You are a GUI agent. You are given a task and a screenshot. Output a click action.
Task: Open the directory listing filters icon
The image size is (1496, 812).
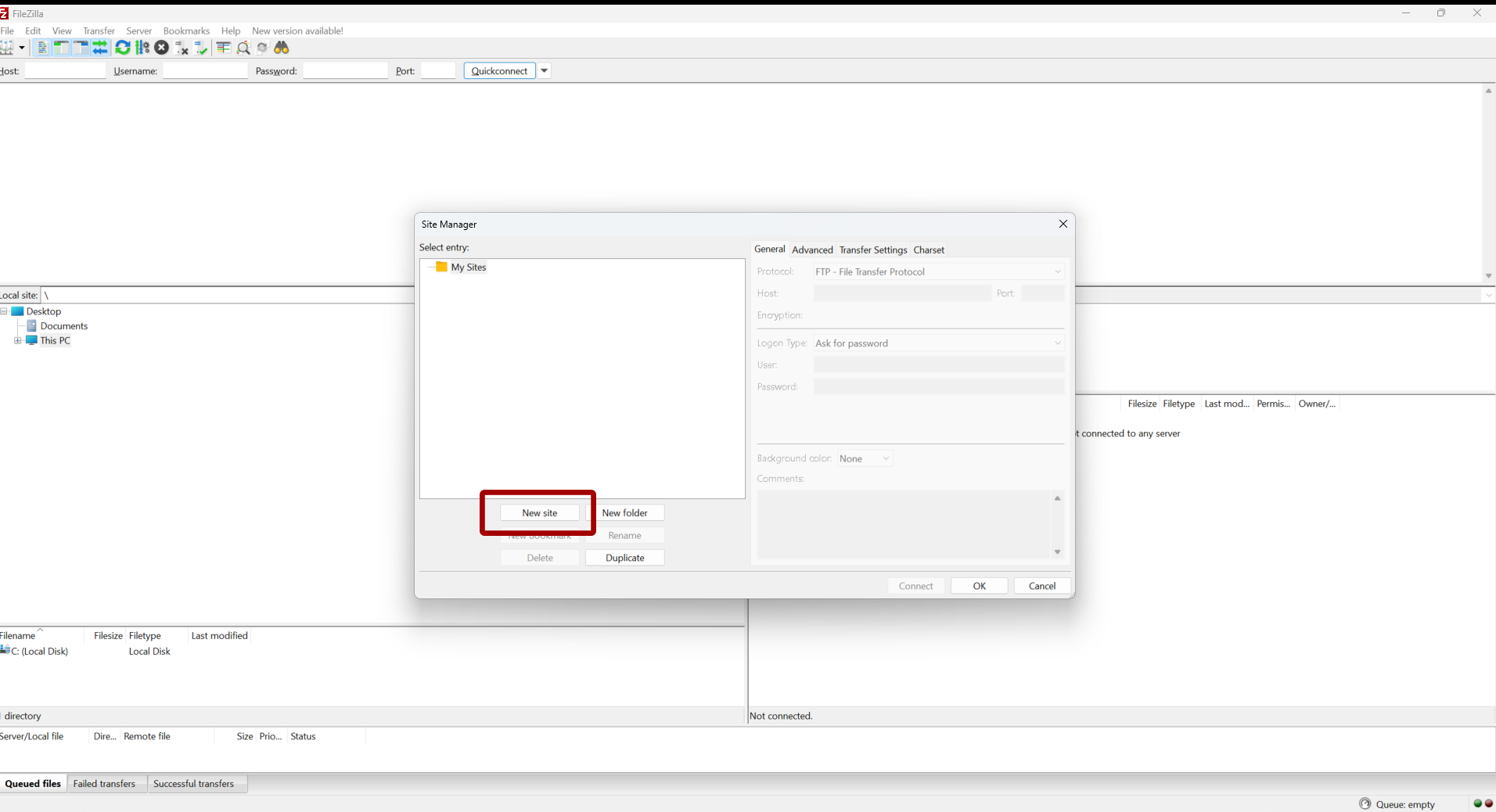coord(223,48)
